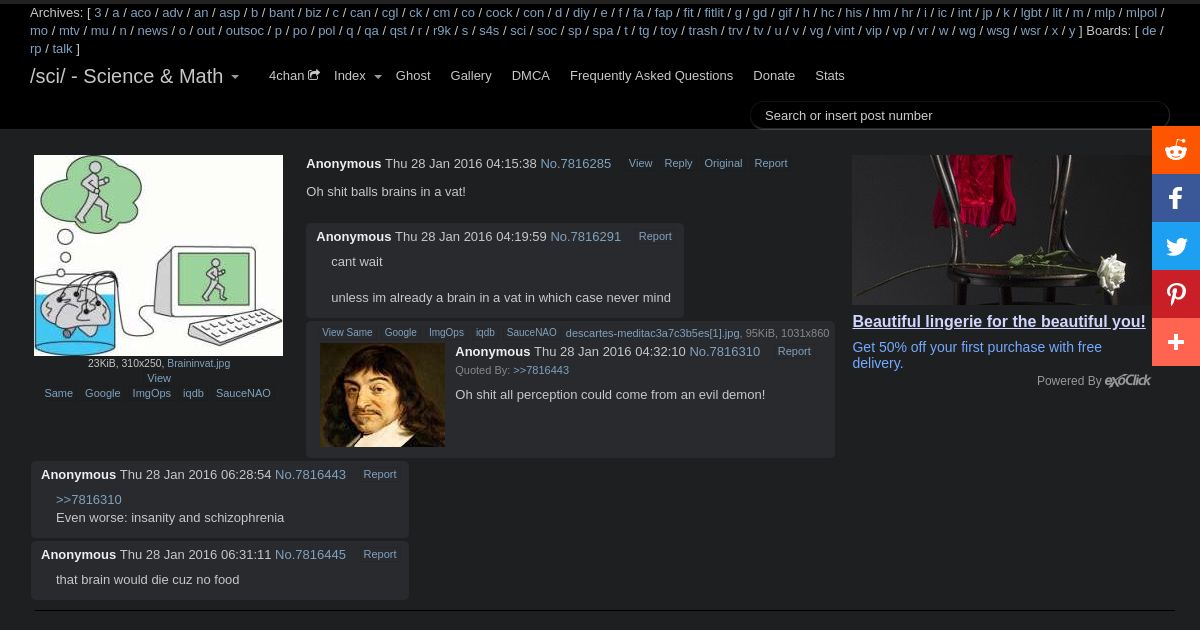Viewport: 1200px width, 630px height.
Task: Go to the /his/ archive board link
Action: click(x=853, y=13)
